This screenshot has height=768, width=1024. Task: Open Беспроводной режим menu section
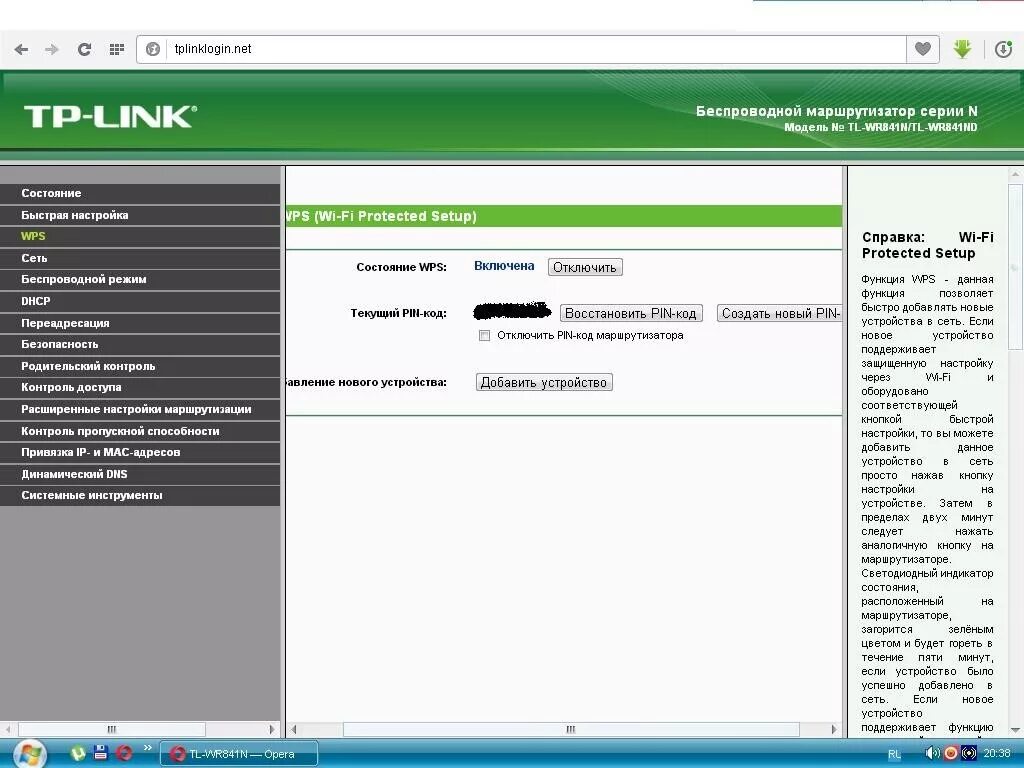(140, 280)
